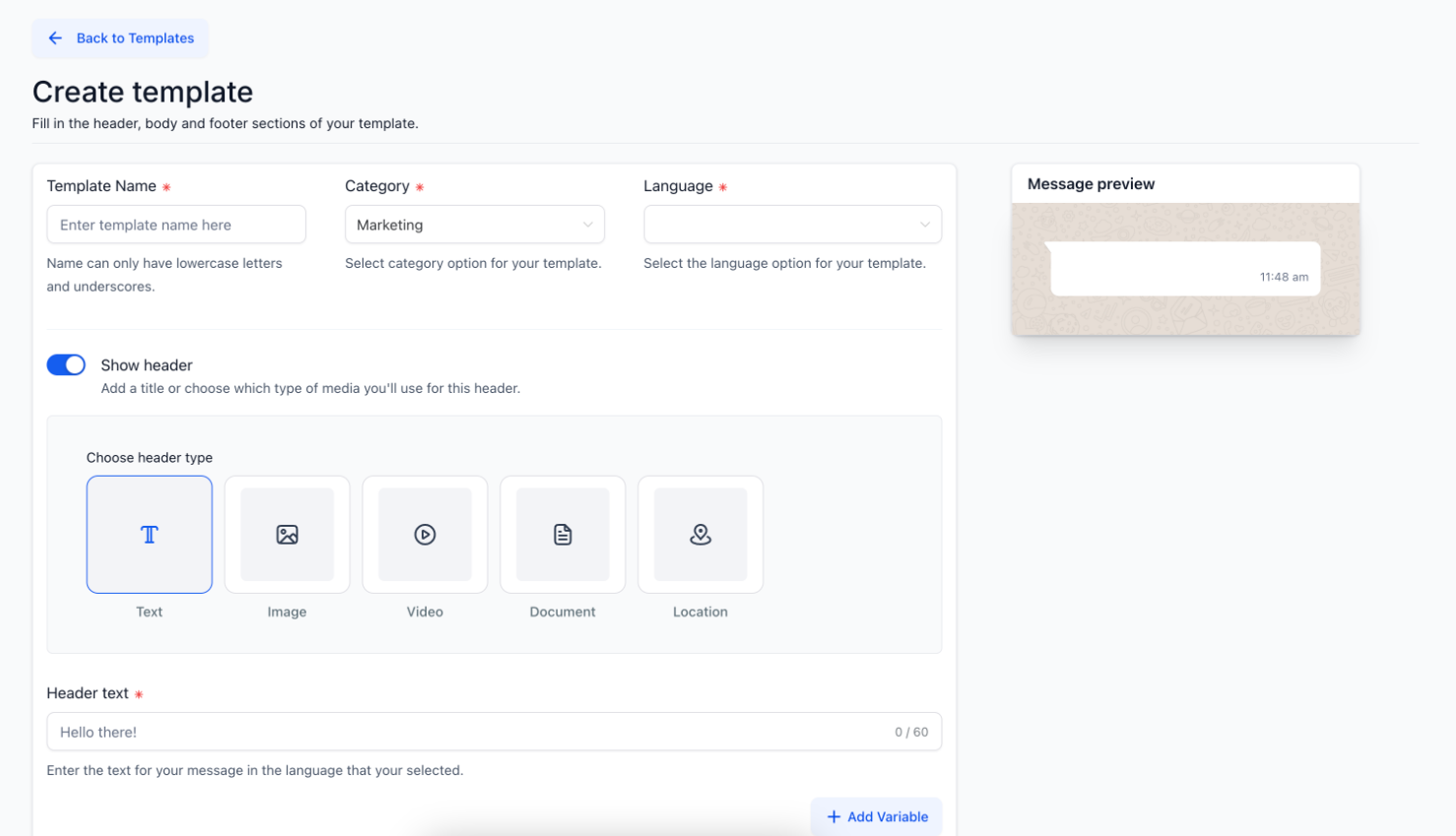Click the Template Name field label
Screen dimensions: 1456x836
101,186
